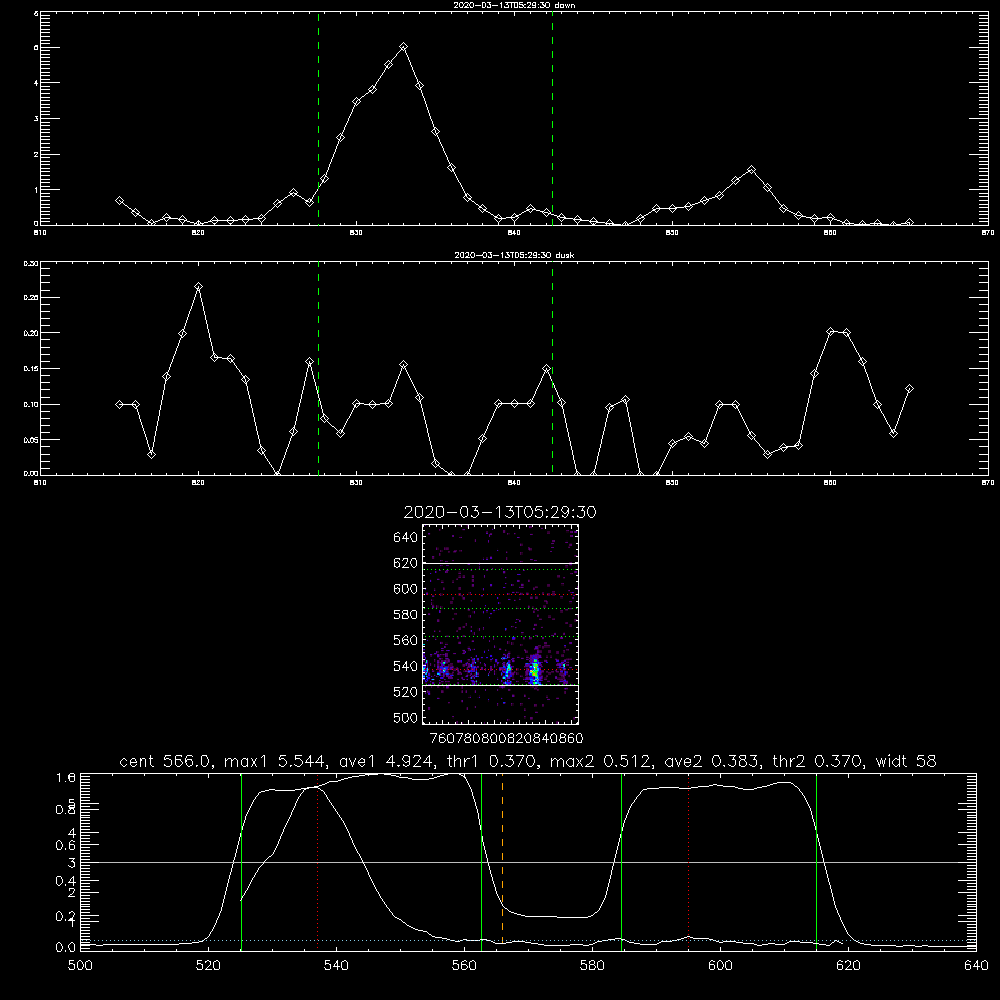Click bottom plot x-axis label 560
The height and width of the screenshot is (1000, 1000).
[464, 966]
